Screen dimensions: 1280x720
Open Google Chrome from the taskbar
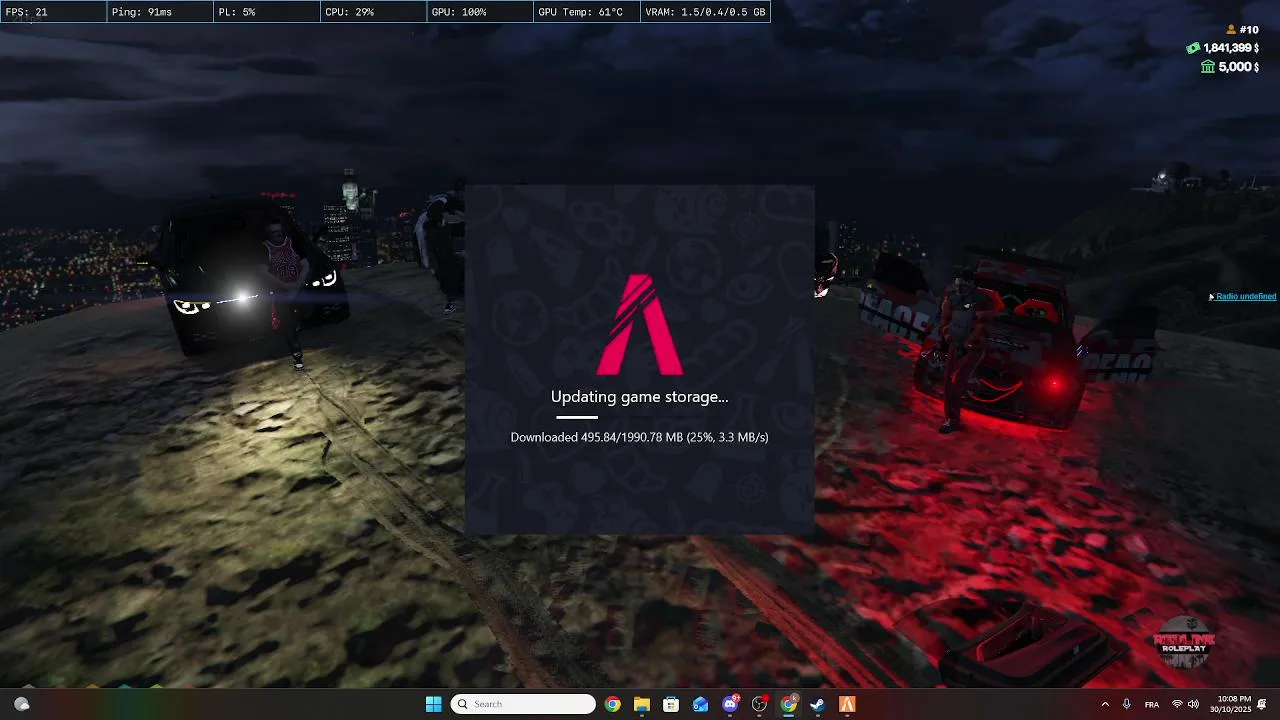point(612,704)
